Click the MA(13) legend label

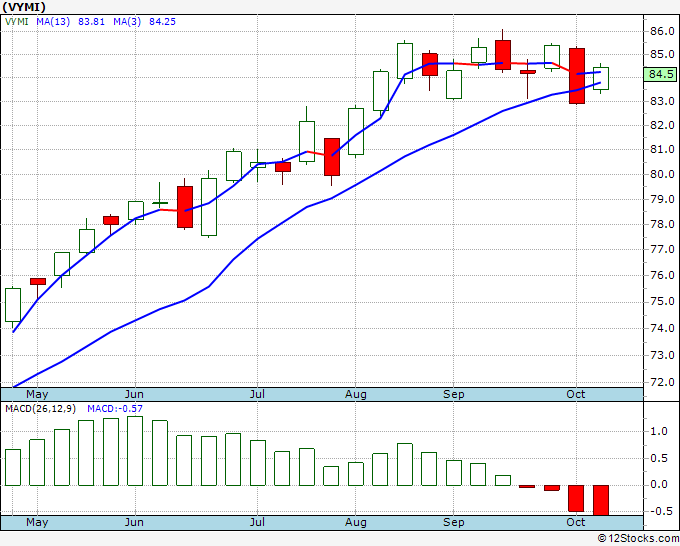tap(53, 21)
